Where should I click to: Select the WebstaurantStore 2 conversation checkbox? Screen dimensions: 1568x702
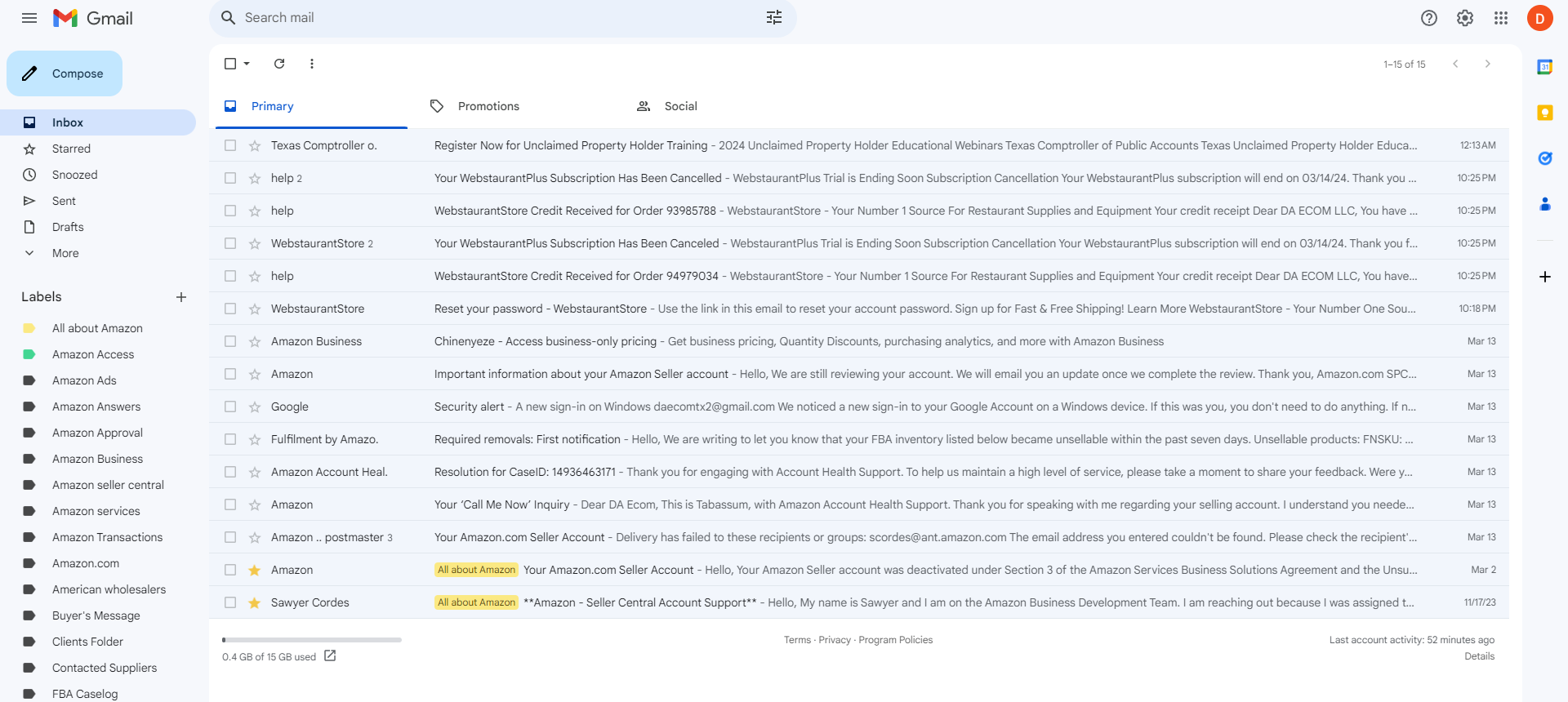(230, 243)
